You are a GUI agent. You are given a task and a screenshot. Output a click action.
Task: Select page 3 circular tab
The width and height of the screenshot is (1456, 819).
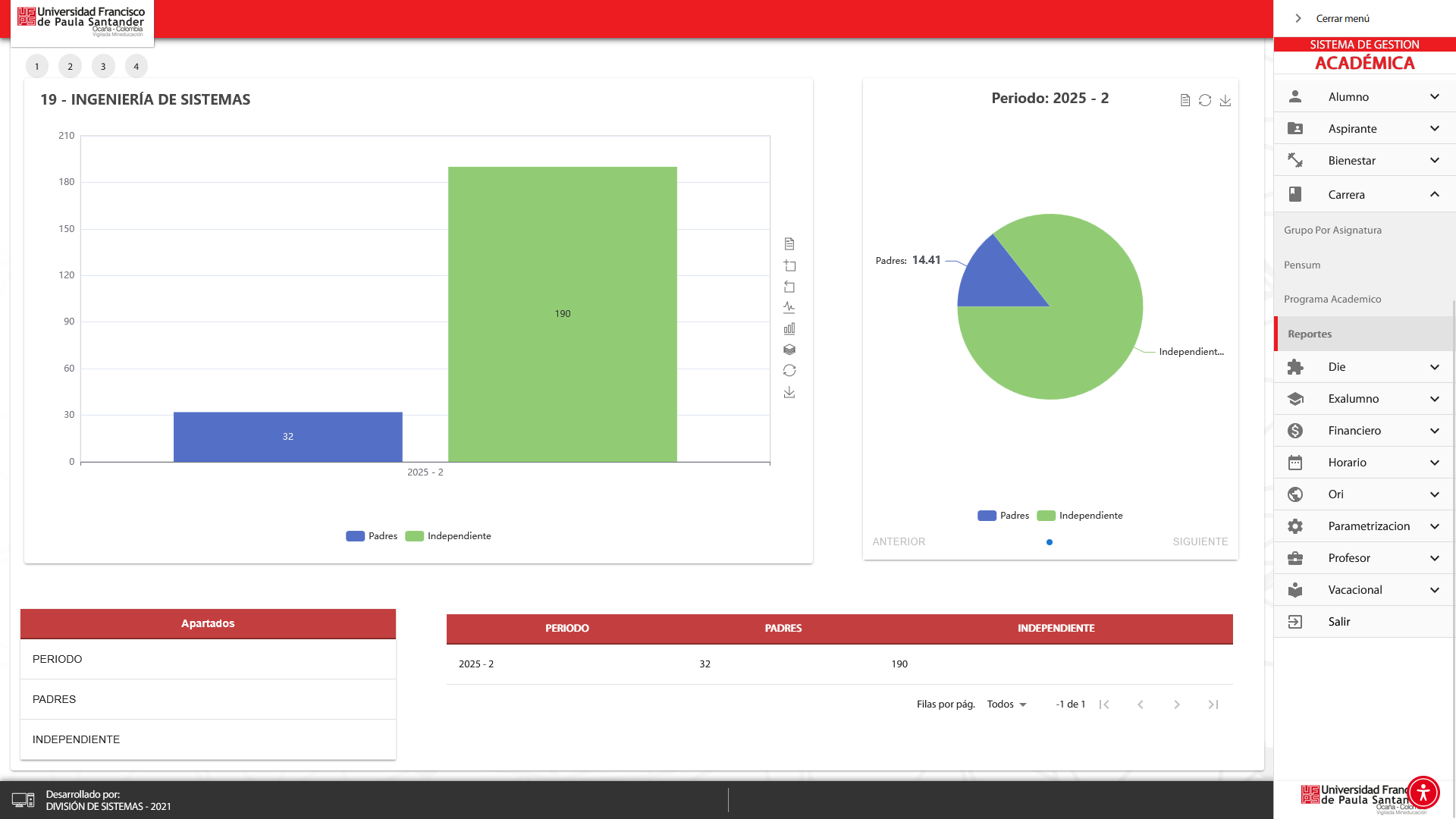[x=103, y=67]
